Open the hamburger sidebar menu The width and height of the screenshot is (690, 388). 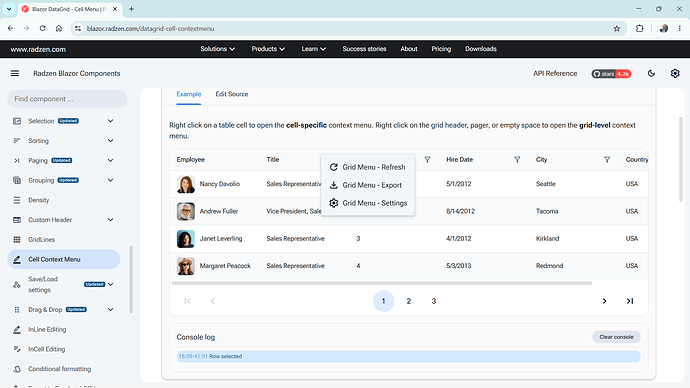click(x=15, y=73)
